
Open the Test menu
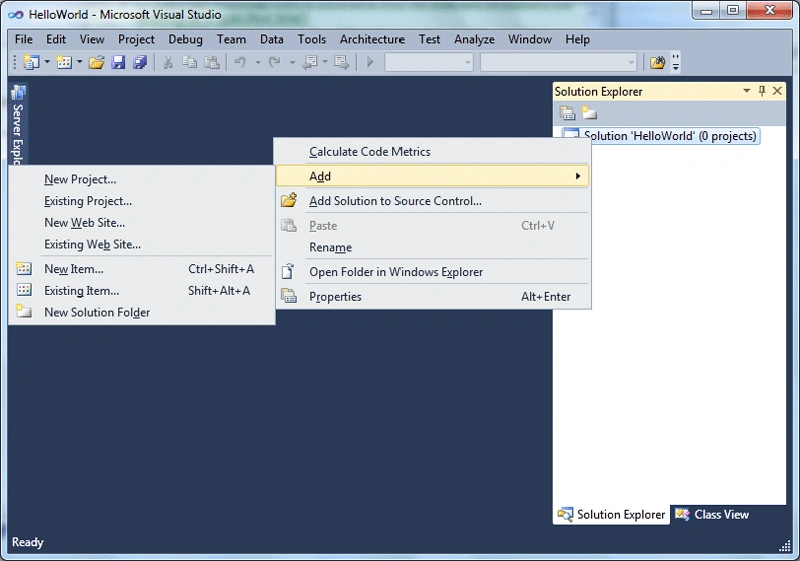(x=430, y=39)
